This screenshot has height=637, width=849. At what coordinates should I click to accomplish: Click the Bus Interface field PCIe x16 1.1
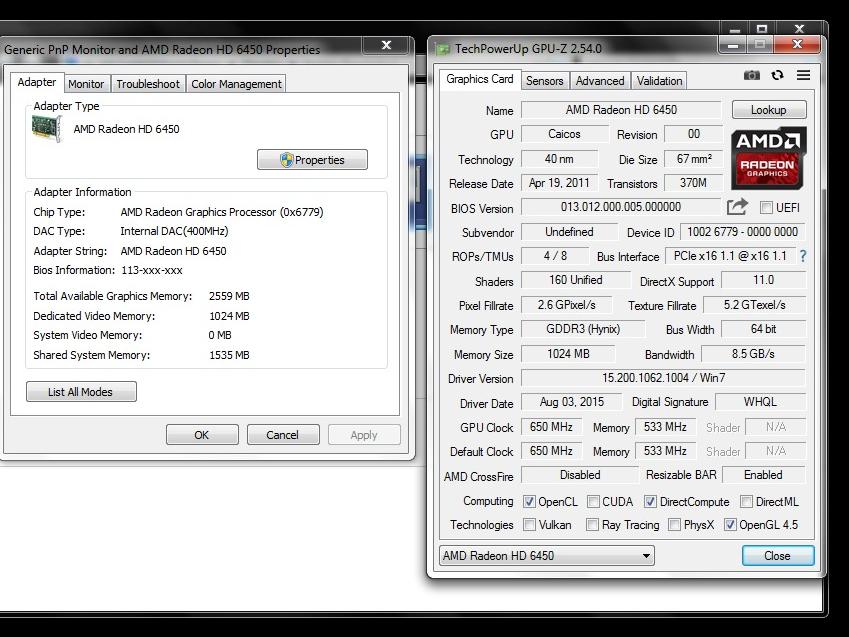[730, 256]
